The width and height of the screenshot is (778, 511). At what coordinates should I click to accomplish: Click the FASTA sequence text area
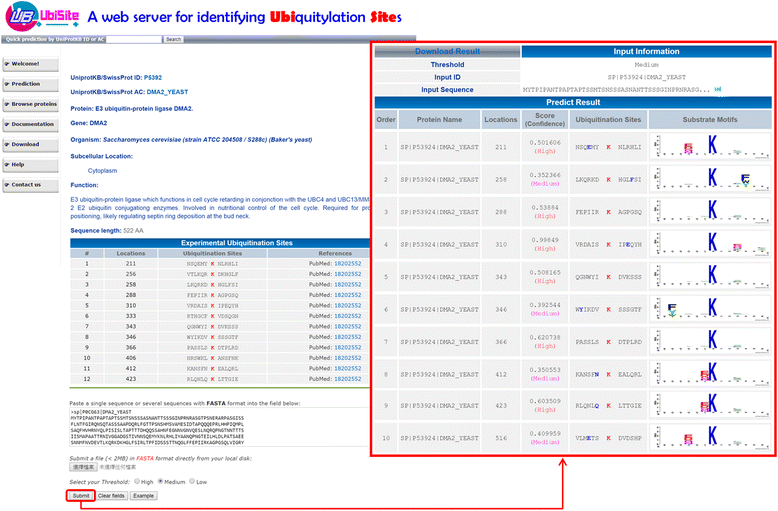(x=218, y=427)
